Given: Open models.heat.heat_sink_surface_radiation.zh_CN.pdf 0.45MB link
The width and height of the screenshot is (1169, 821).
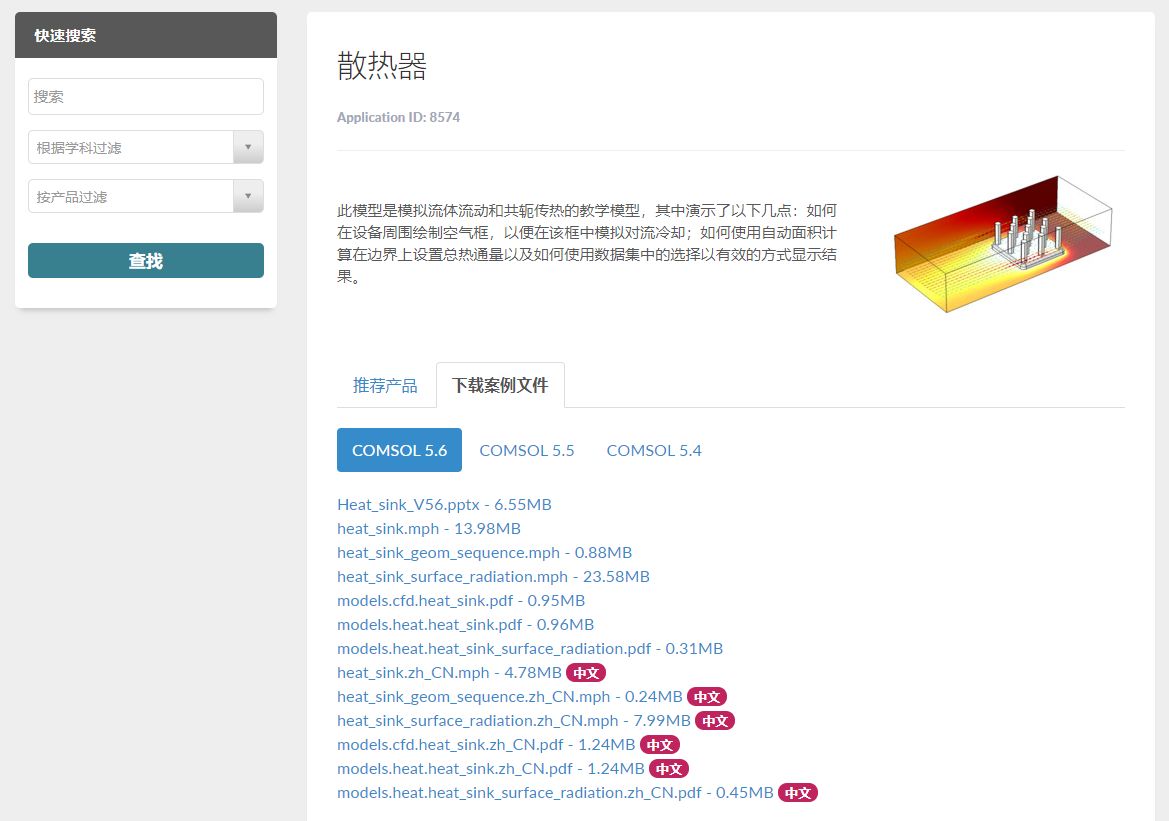Looking at the screenshot, I should 555,793.
